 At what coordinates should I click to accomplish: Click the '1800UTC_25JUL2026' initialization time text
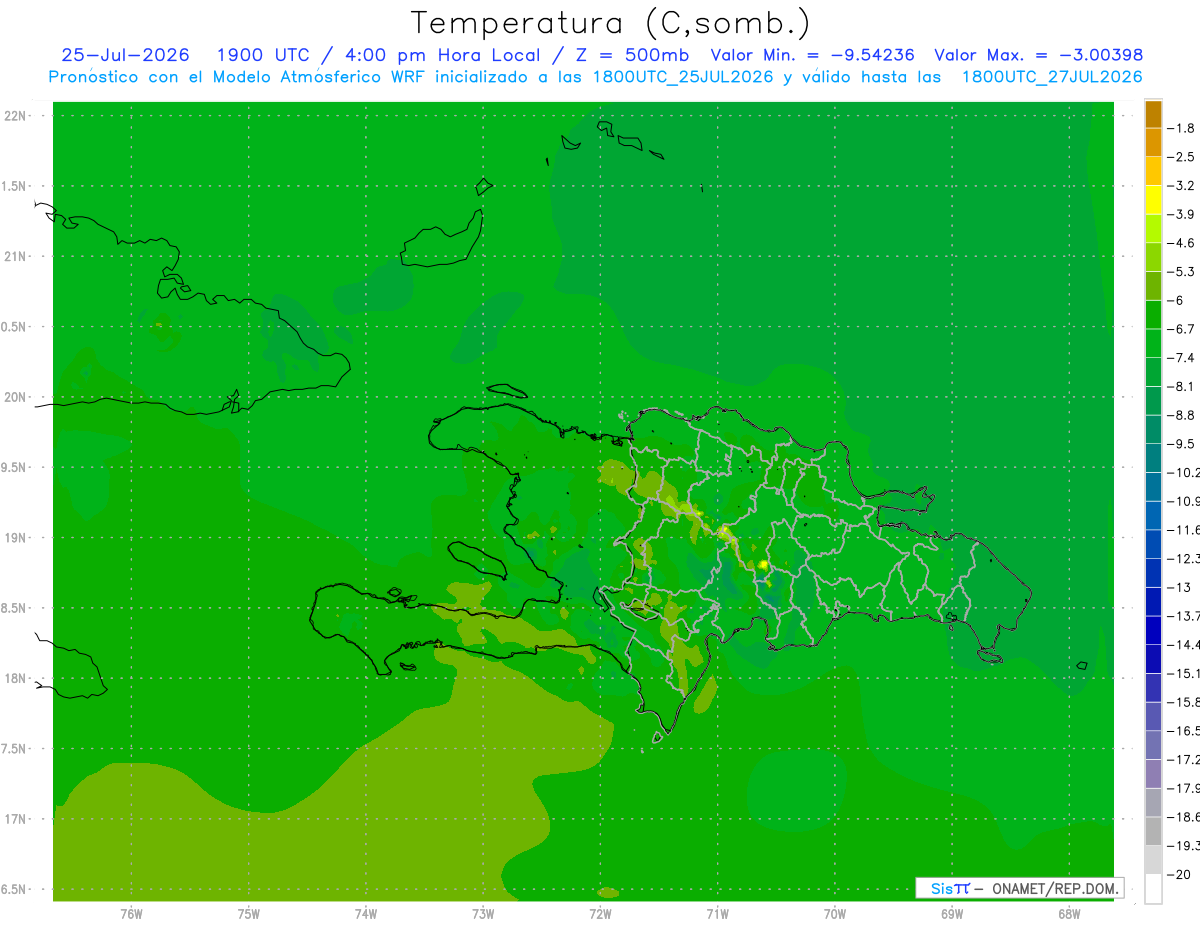coord(683,77)
